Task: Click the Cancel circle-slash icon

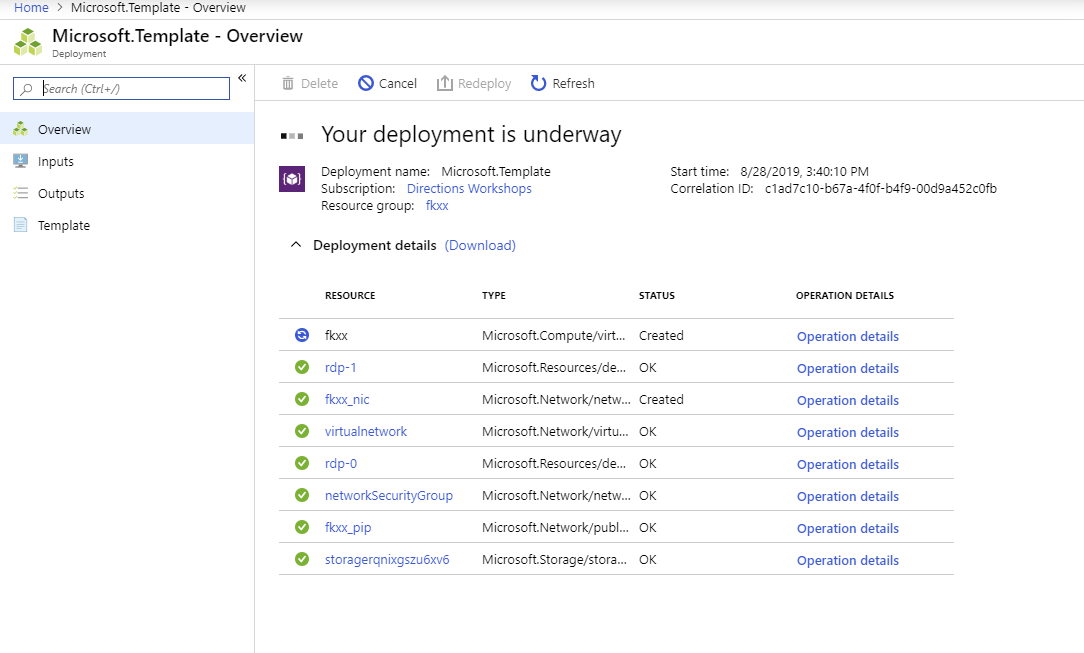Action: (x=366, y=84)
